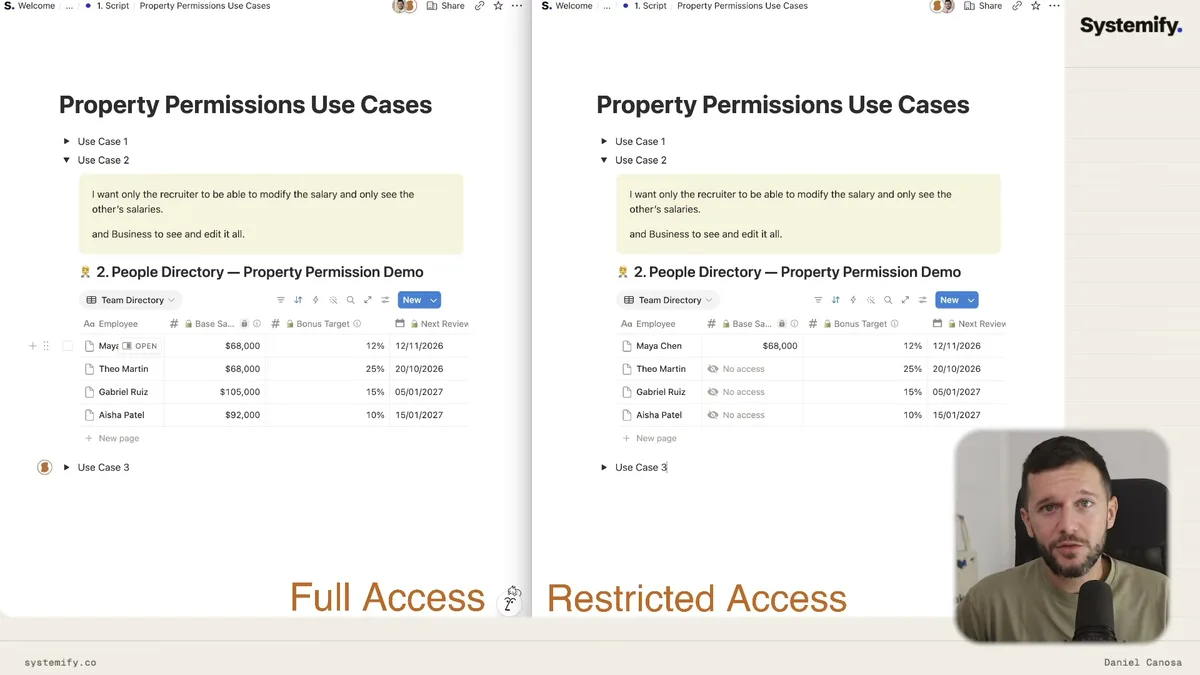Click the ellipsis breadcrumb in left window

click(69, 6)
